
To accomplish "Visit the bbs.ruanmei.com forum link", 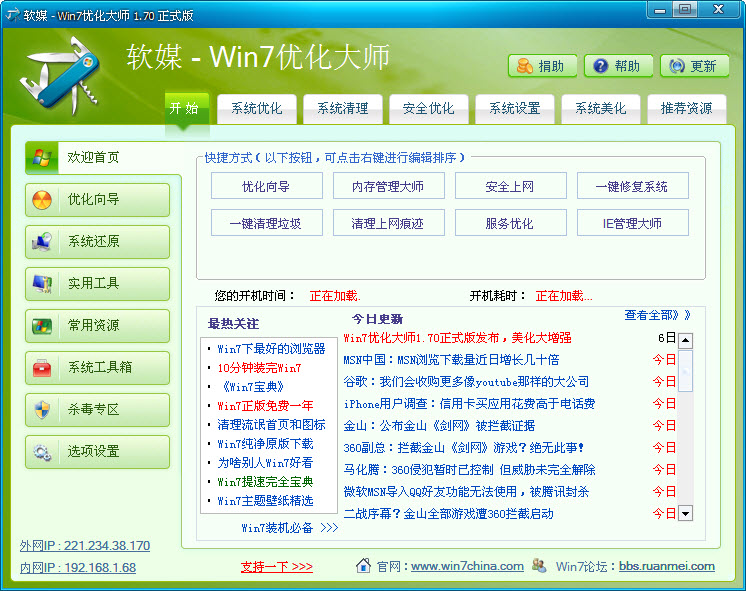I will coord(667,566).
